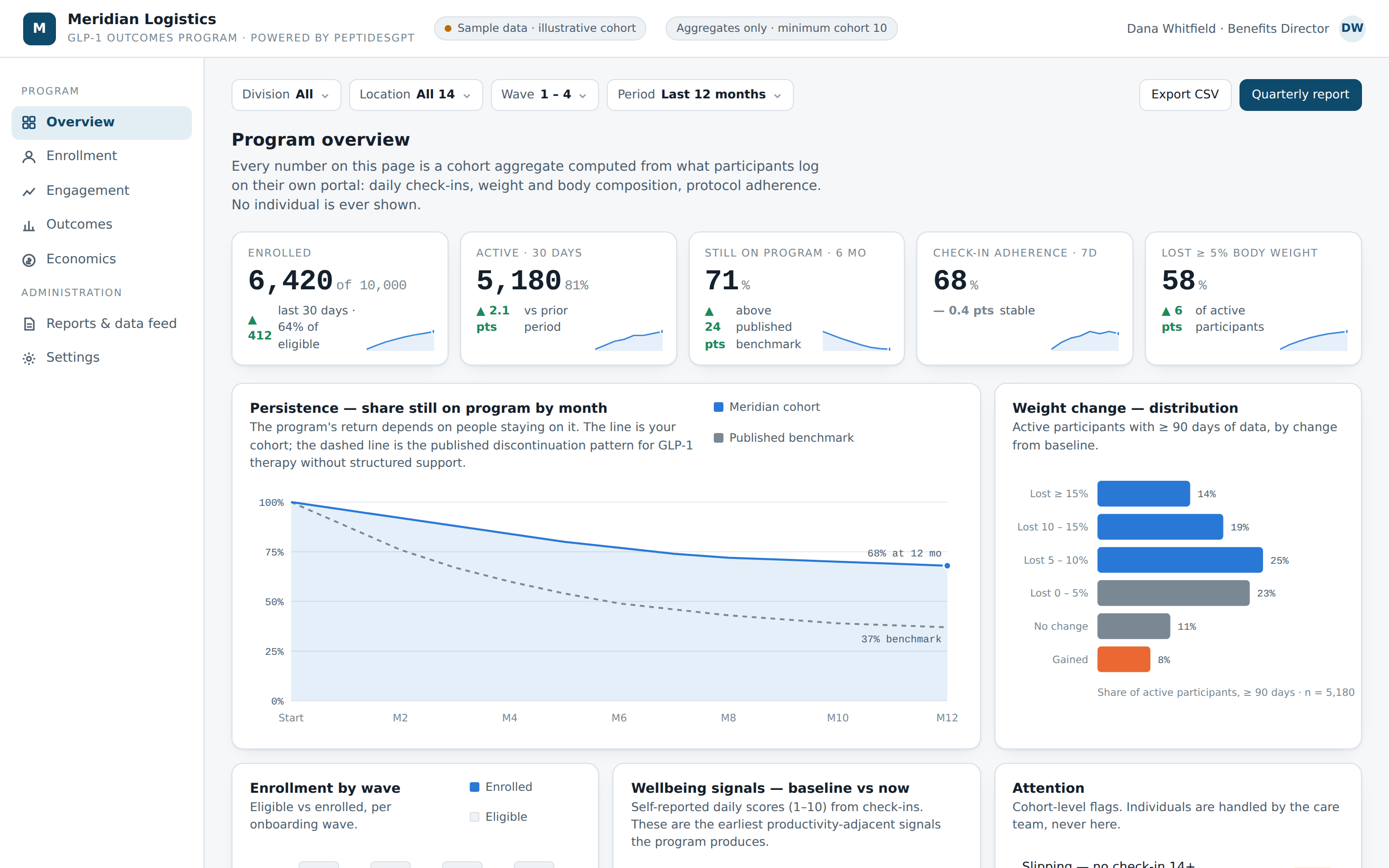Click the orange Gained bar
This screenshot has height=868, width=1389.
click(1123, 660)
